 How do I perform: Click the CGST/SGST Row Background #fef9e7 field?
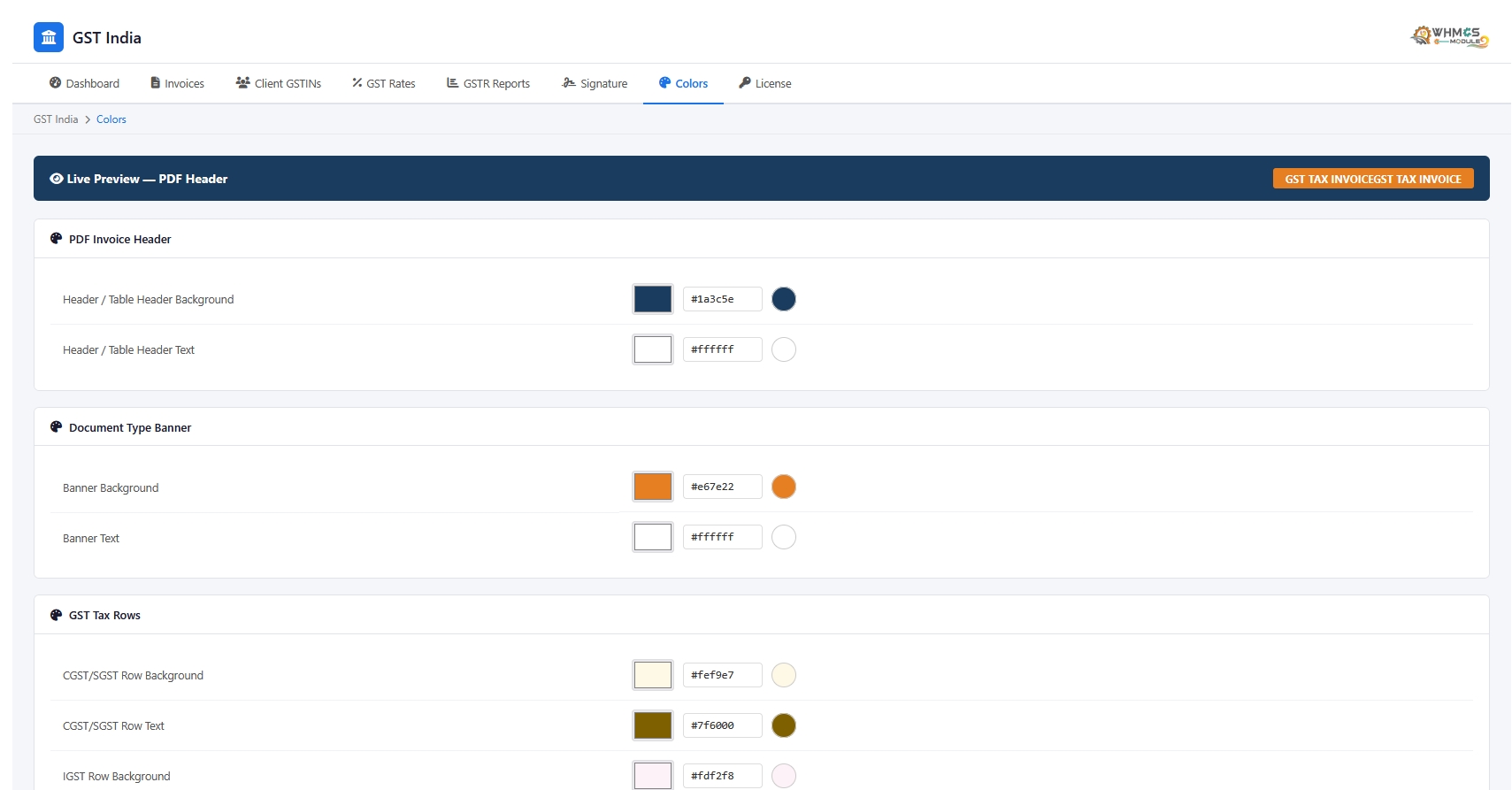point(723,675)
